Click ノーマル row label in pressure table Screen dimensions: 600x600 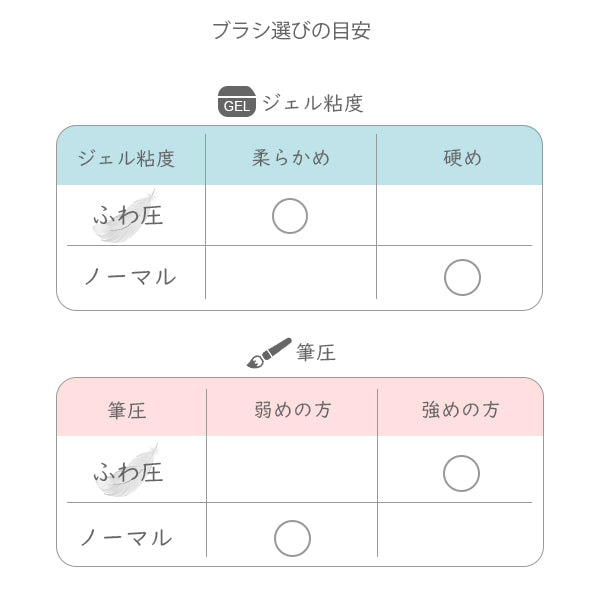click(x=127, y=538)
